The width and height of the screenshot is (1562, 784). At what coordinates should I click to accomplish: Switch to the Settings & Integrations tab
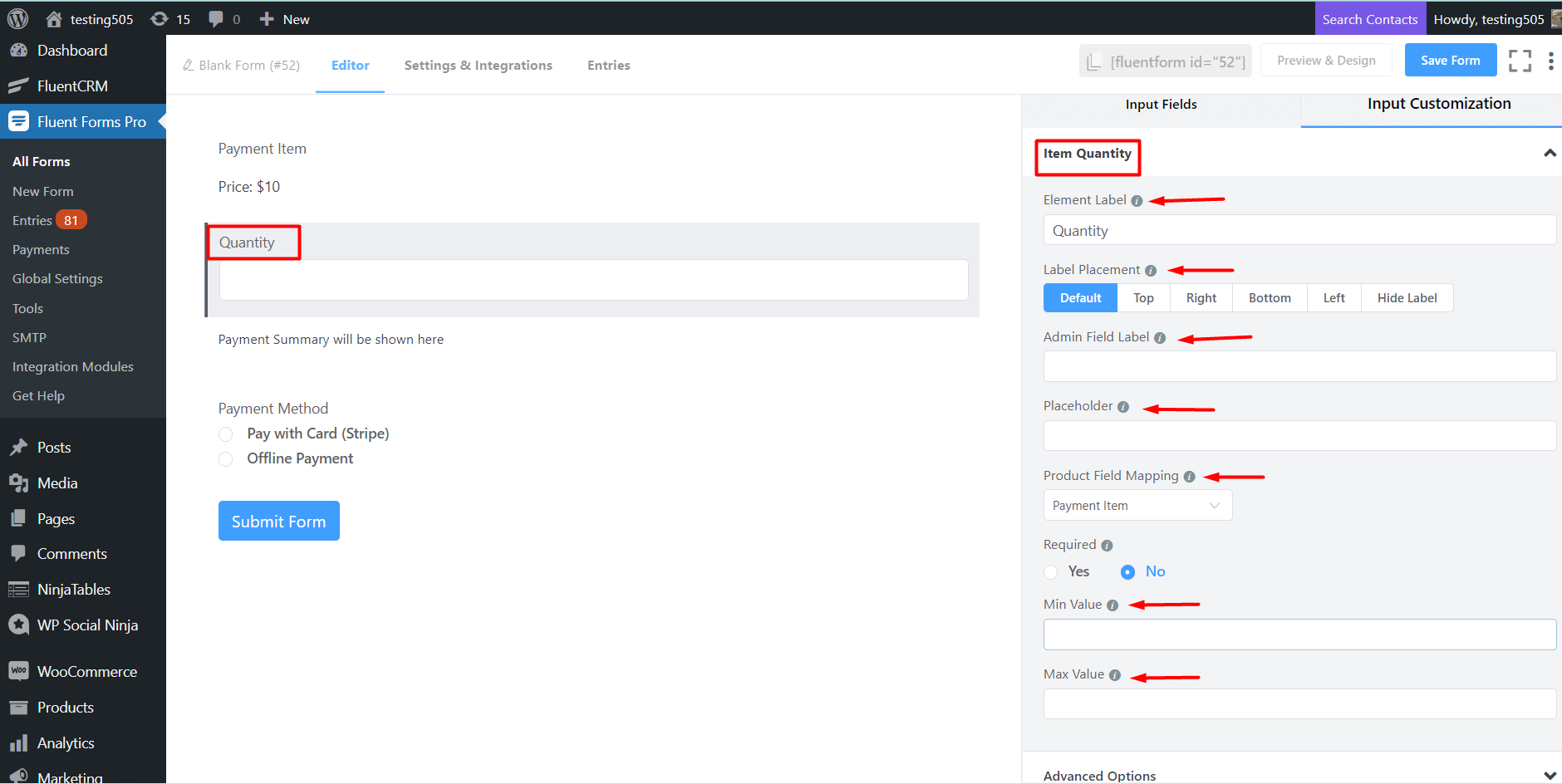(478, 65)
